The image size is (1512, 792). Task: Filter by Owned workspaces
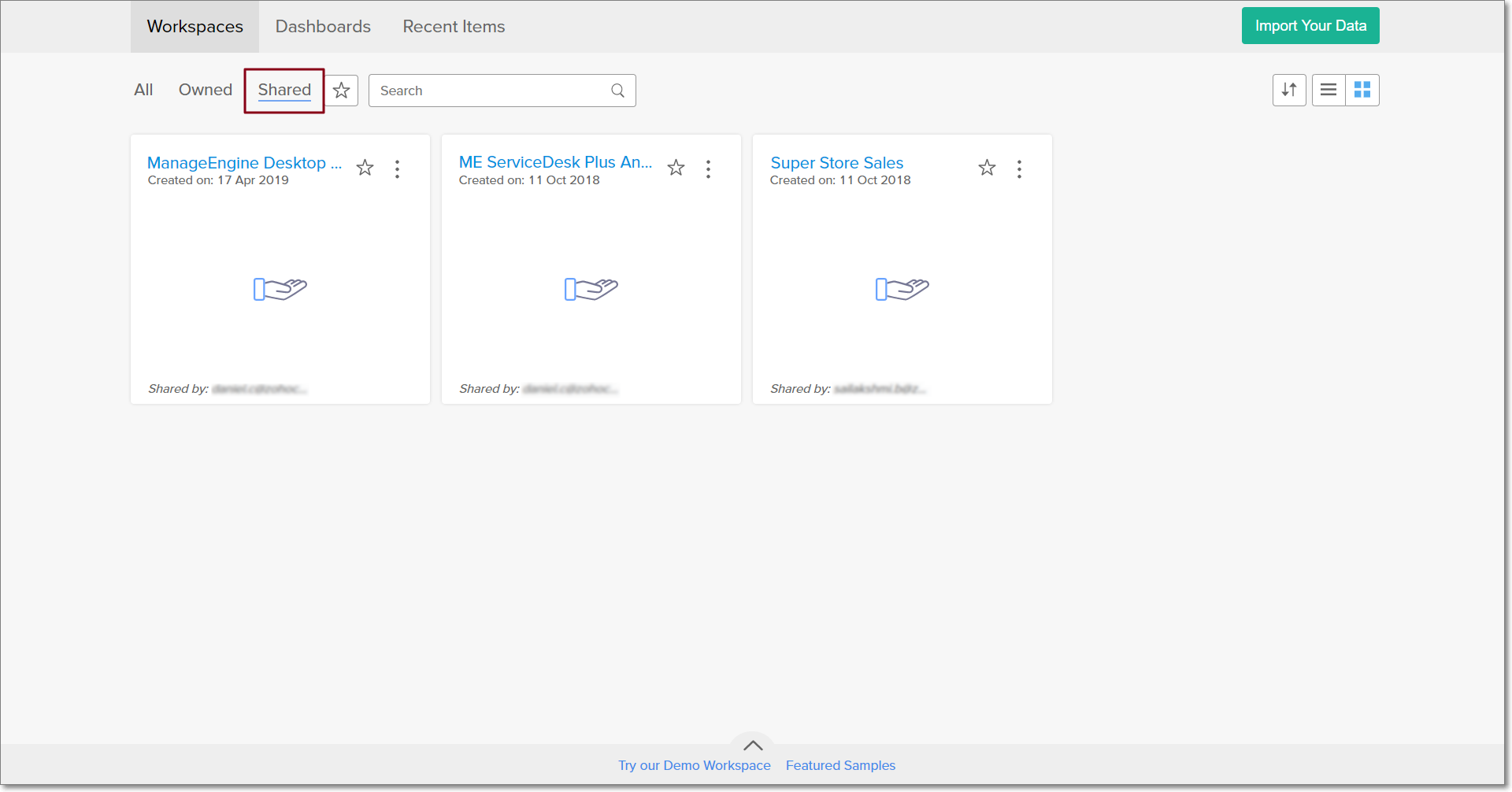[206, 90]
